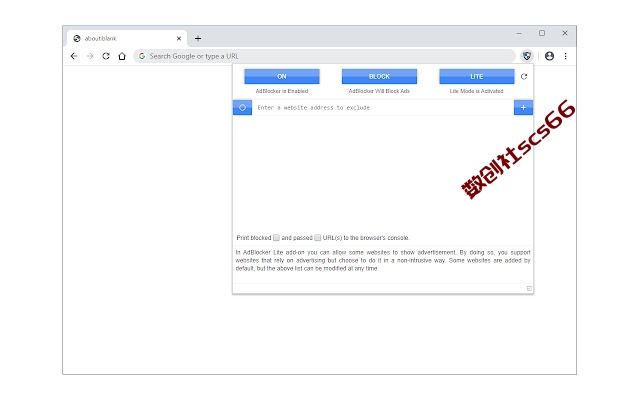Viewport: 640px width, 400px height.
Task: Maximize the browser window
Action: click(x=542, y=33)
